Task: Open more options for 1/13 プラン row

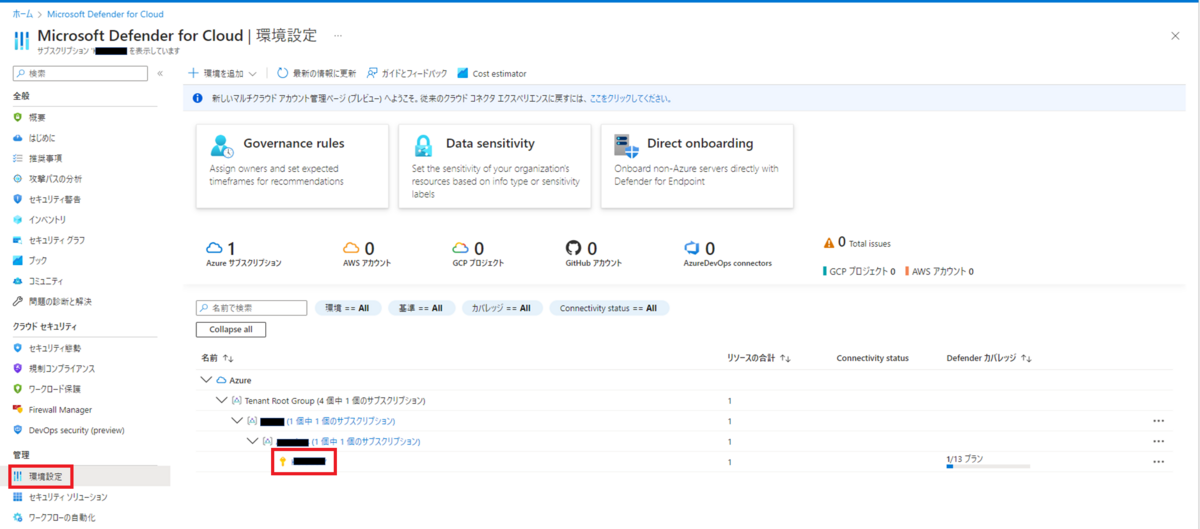Action: [x=1158, y=462]
